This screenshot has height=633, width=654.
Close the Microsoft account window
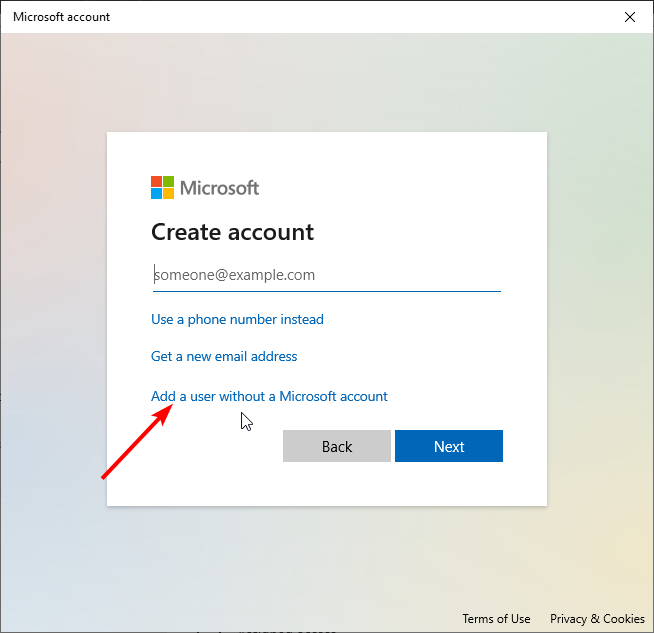(x=630, y=17)
